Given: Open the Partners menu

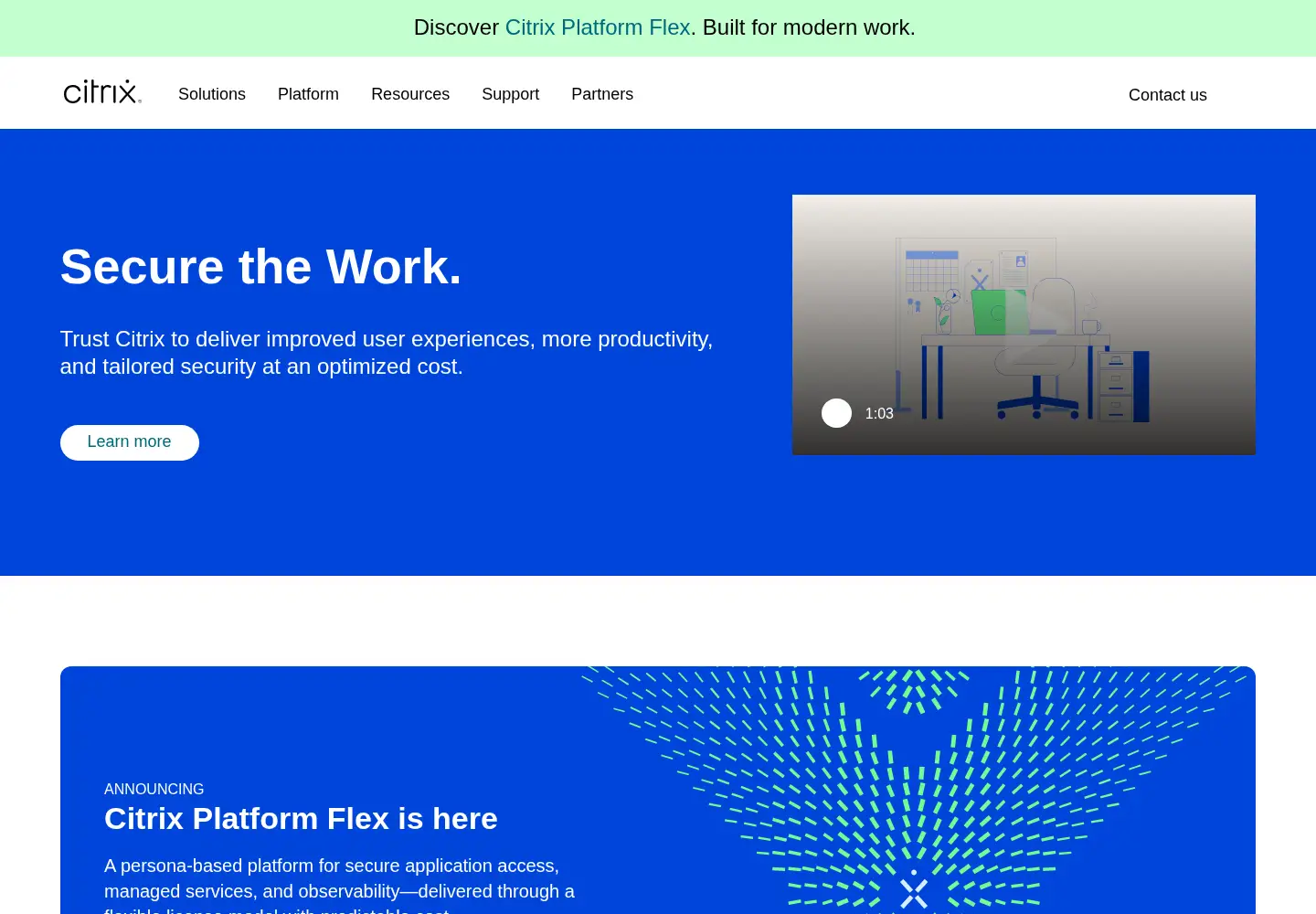Looking at the screenshot, I should click(602, 94).
